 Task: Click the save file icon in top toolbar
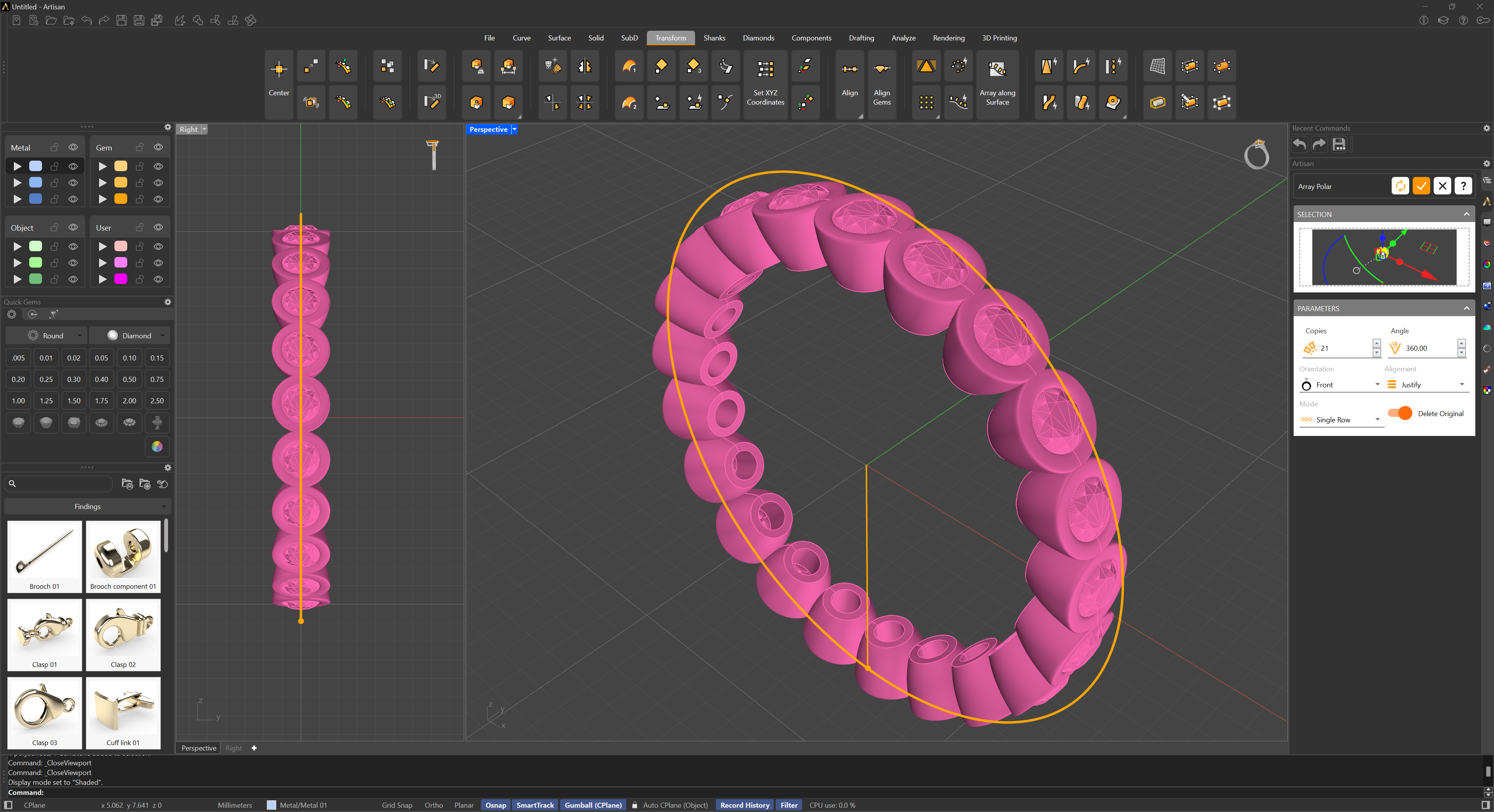coord(121,20)
